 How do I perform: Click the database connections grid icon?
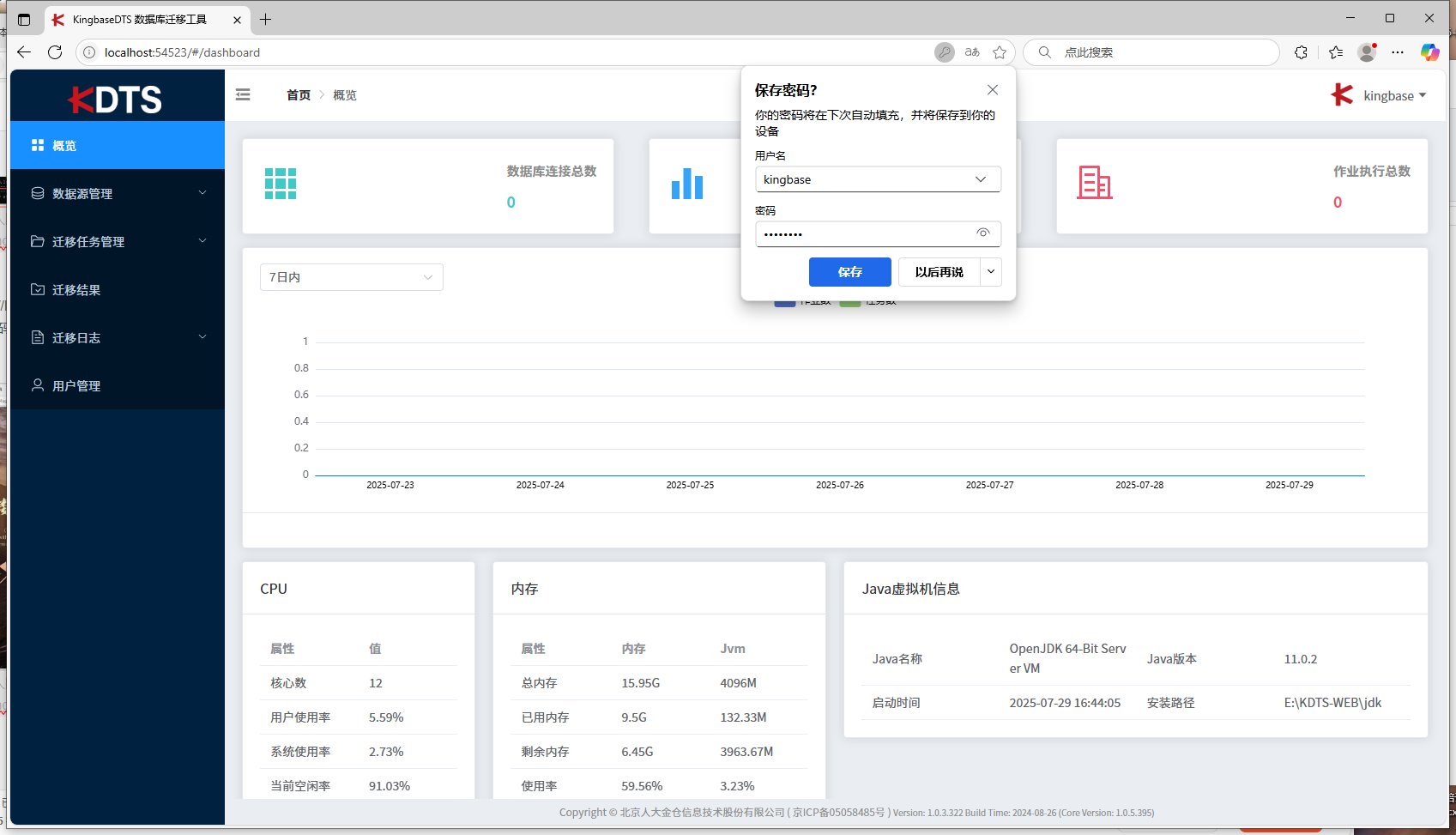(x=281, y=184)
